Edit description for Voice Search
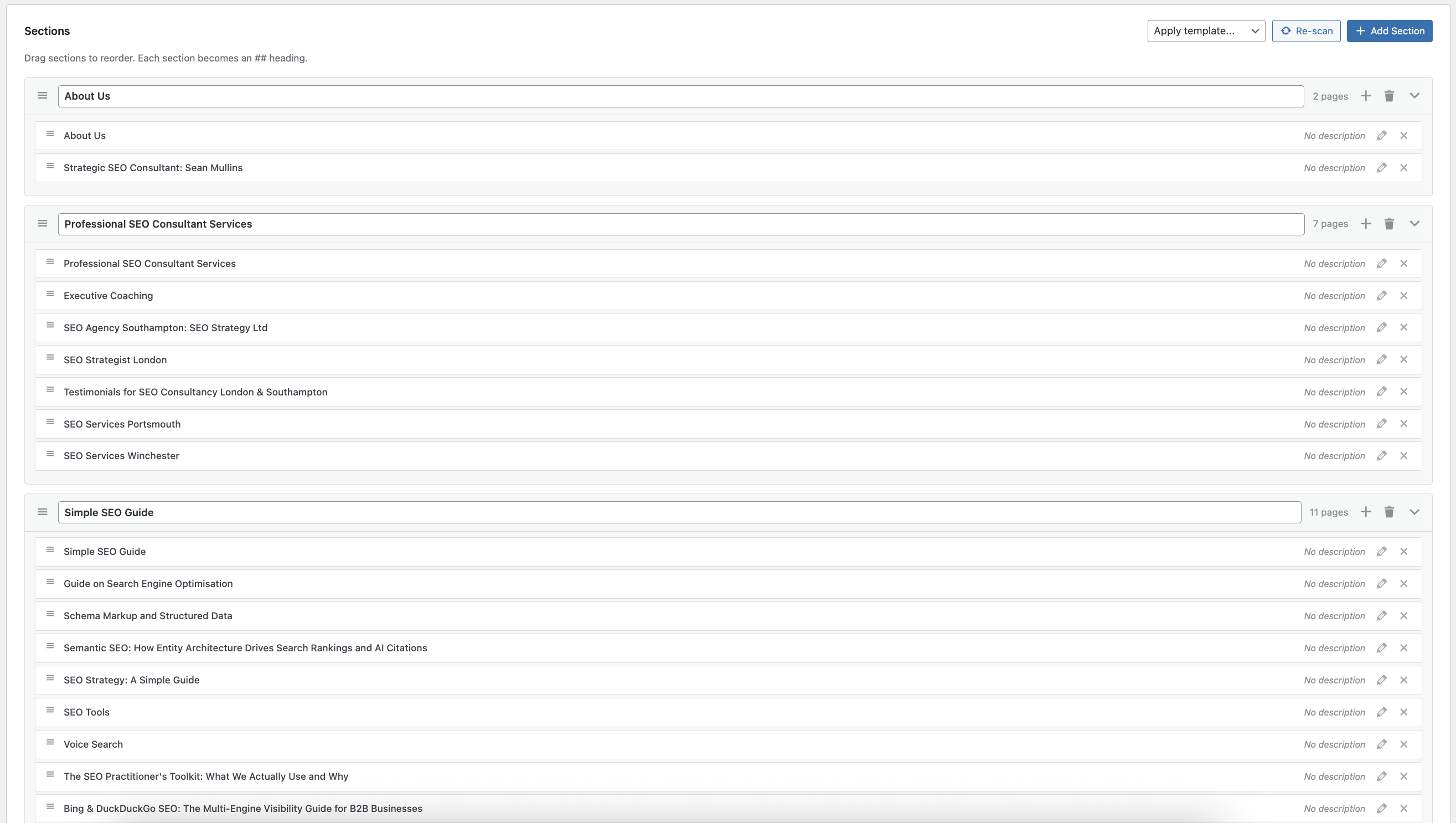 pyautogui.click(x=1382, y=744)
